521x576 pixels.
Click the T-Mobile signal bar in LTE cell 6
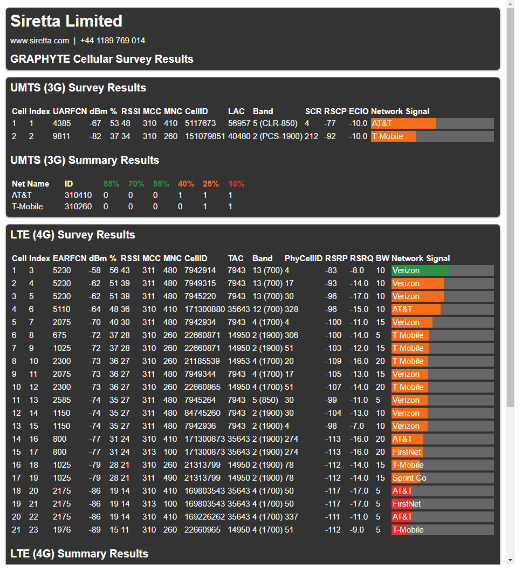pos(442,335)
